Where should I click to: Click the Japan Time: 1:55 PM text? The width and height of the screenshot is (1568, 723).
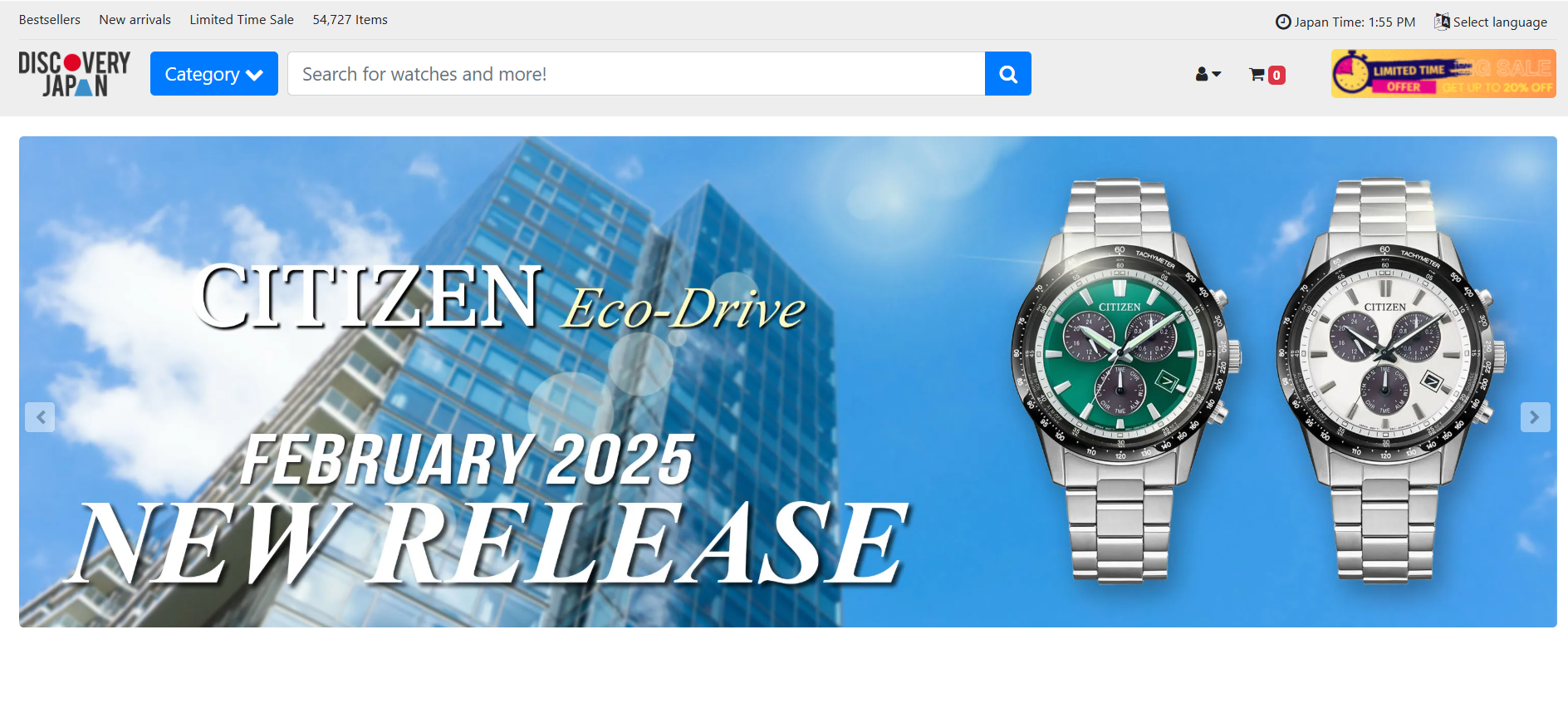pyautogui.click(x=1355, y=22)
